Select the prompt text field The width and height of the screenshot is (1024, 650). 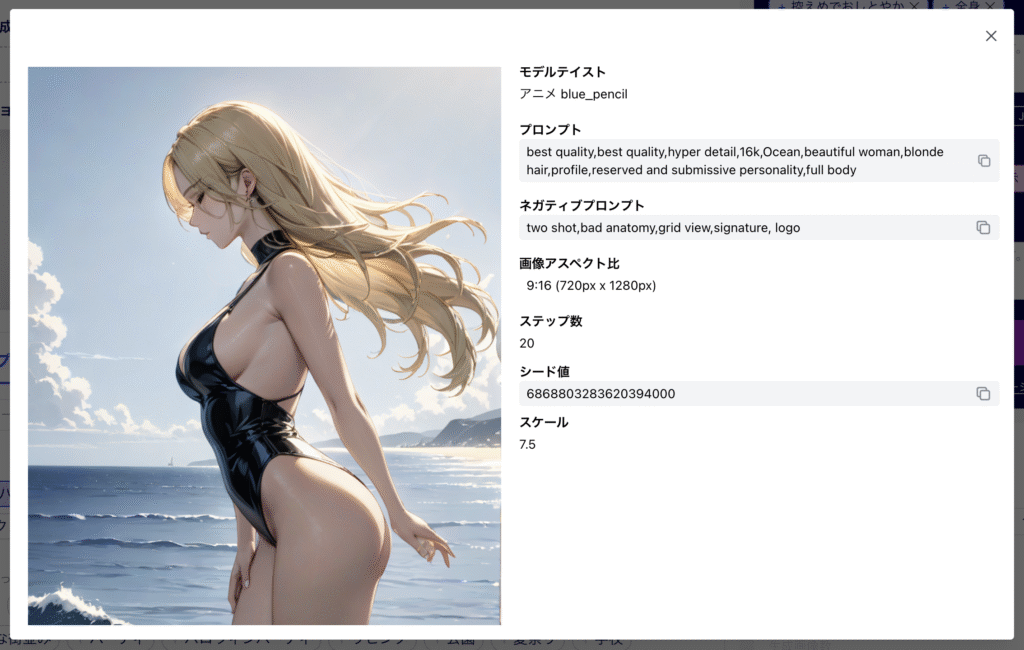click(x=759, y=161)
